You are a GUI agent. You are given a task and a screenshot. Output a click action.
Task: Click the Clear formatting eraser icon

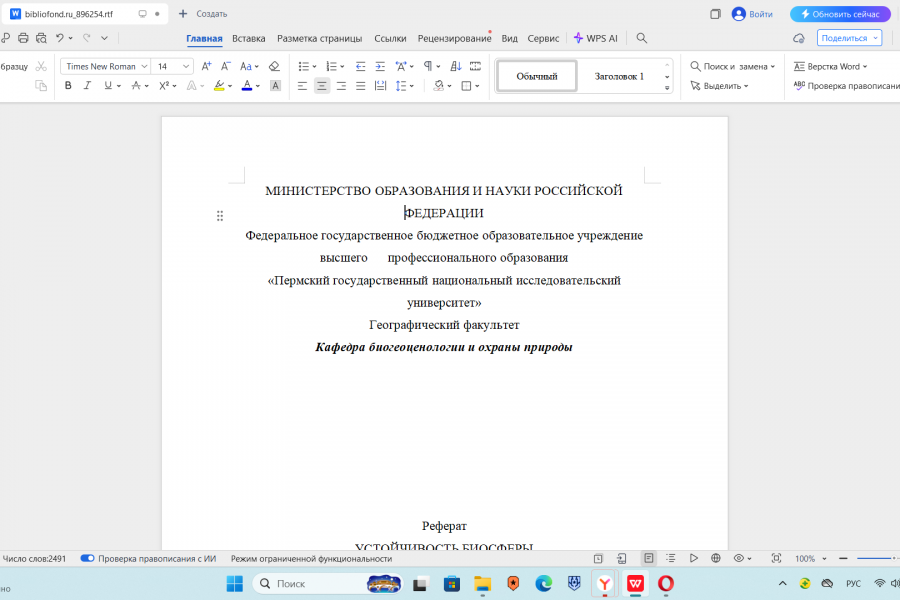274,66
